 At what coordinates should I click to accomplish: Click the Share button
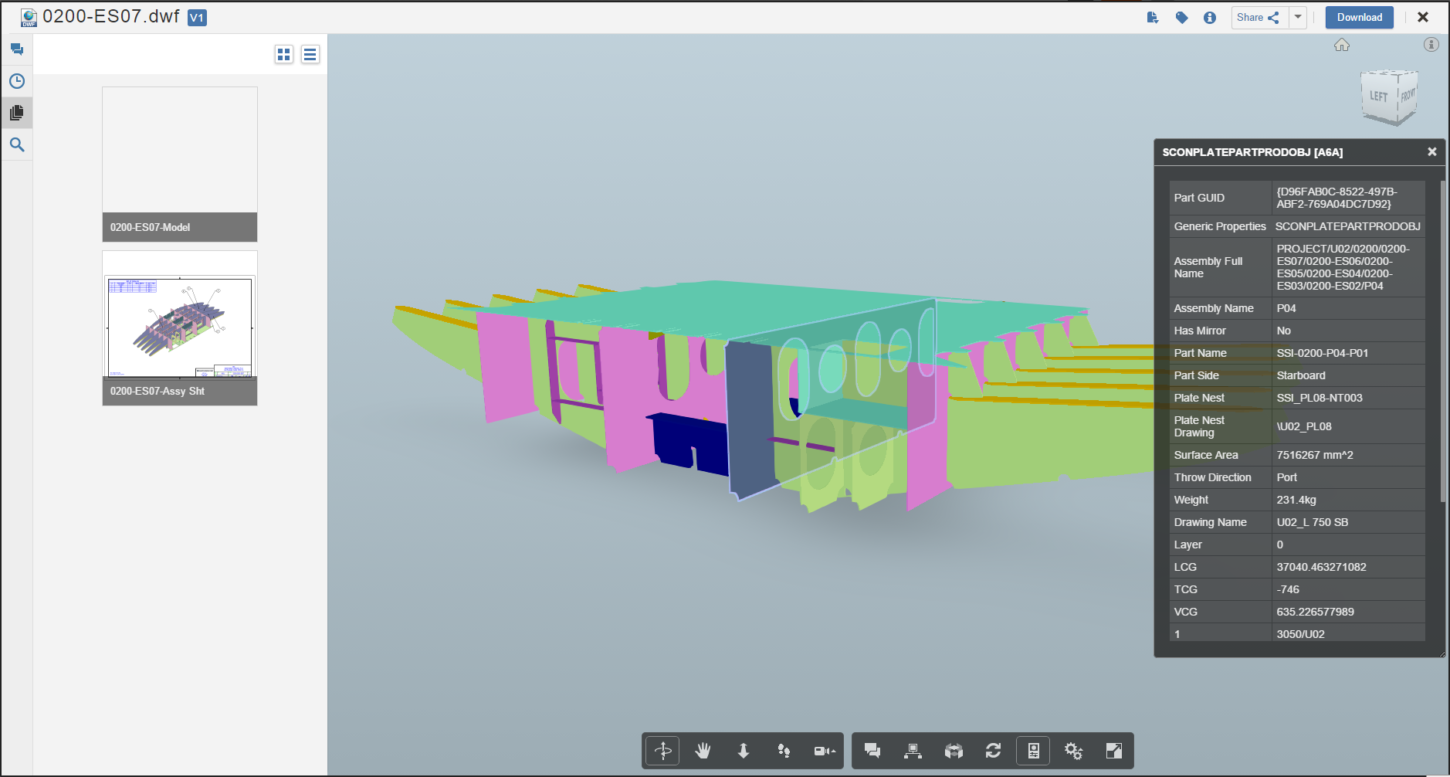pyautogui.click(x=1257, y=17)
